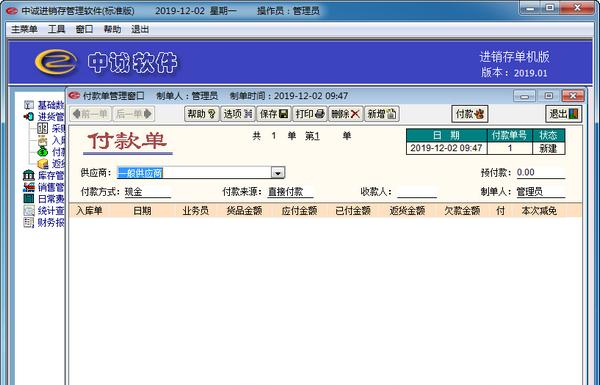This screenshot has width=600, height=385.
Task: Open the 窗口 menu
Action: coord(84,29)
